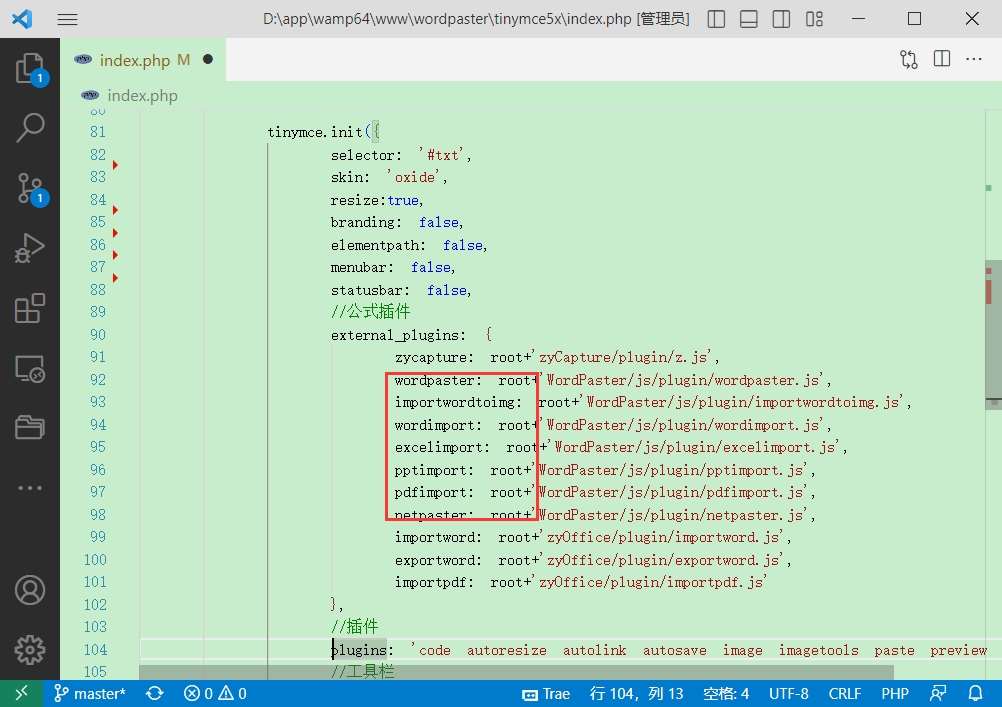The height and width of the screenshot is (707, 1002).
Task: Open the PHP language mode selector
Action: click(895, 693)
